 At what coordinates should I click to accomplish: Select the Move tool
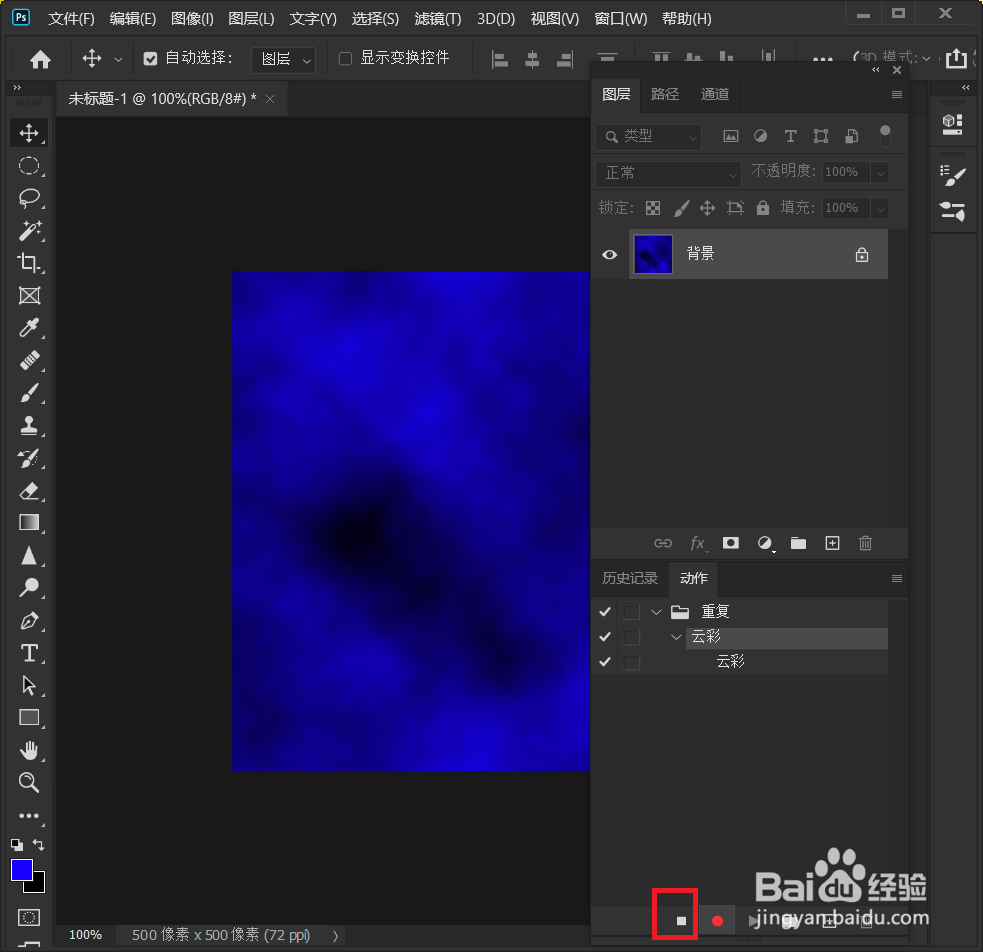tap(29, 132)
